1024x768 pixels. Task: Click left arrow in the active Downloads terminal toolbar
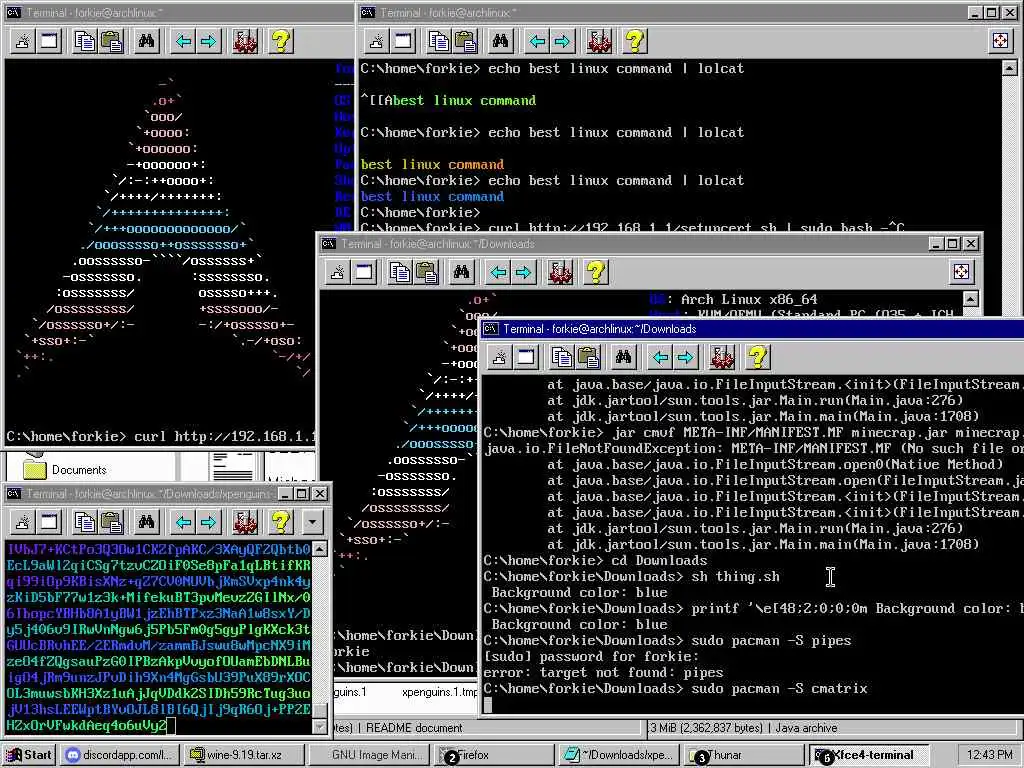tap(660, 357)
